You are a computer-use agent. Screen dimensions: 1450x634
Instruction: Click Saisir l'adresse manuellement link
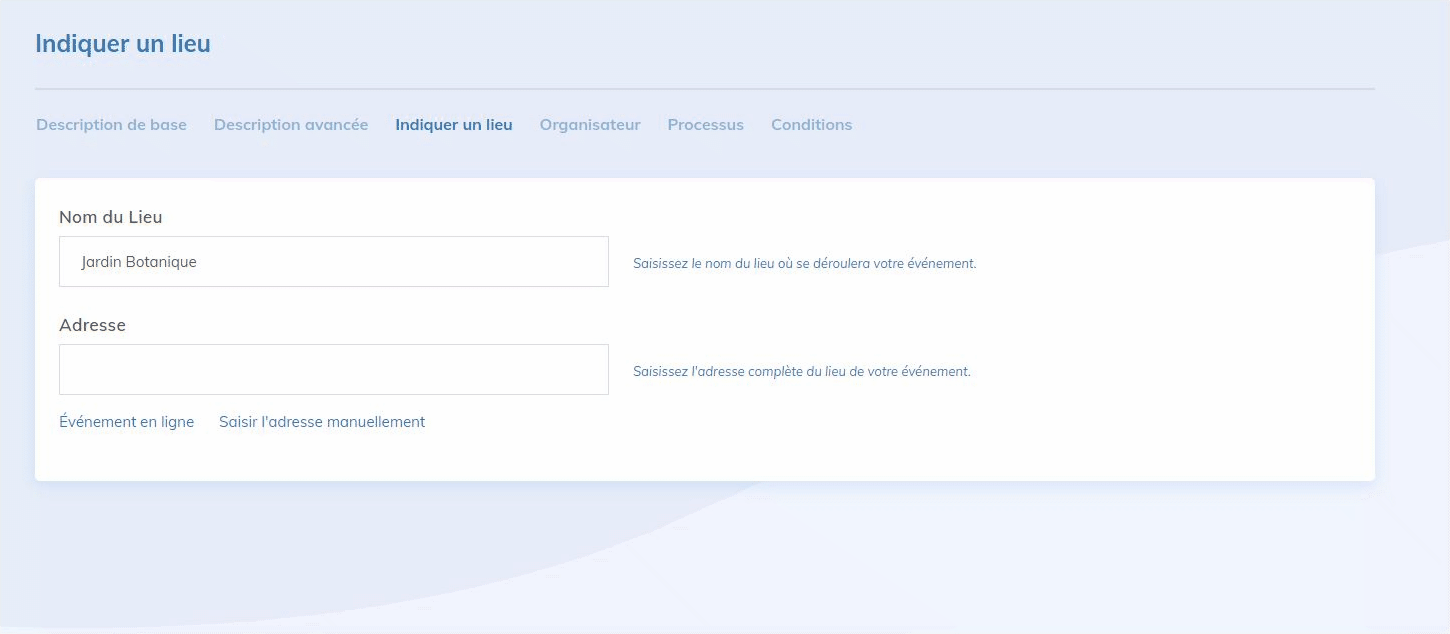[322, 422]
